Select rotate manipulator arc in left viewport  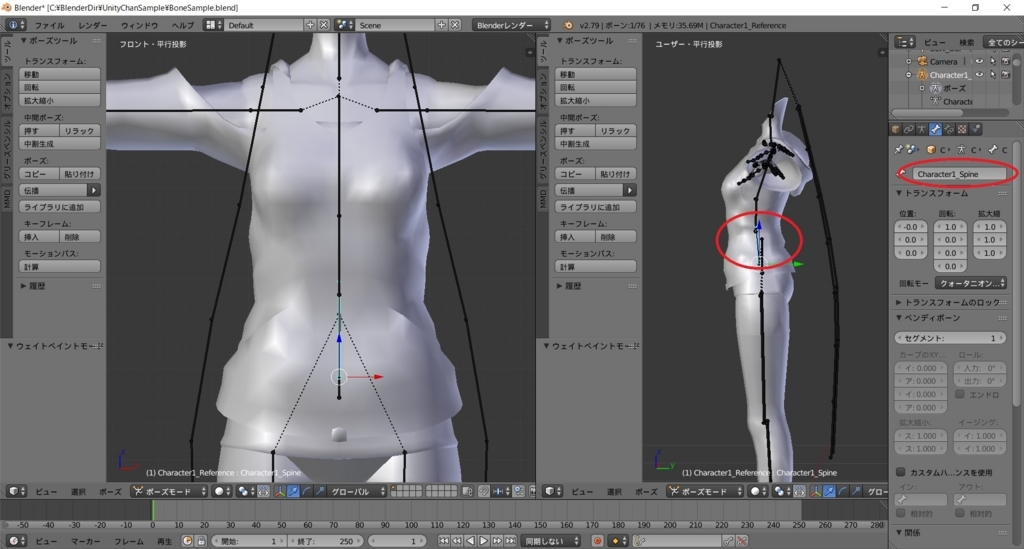tap(306, 492)
